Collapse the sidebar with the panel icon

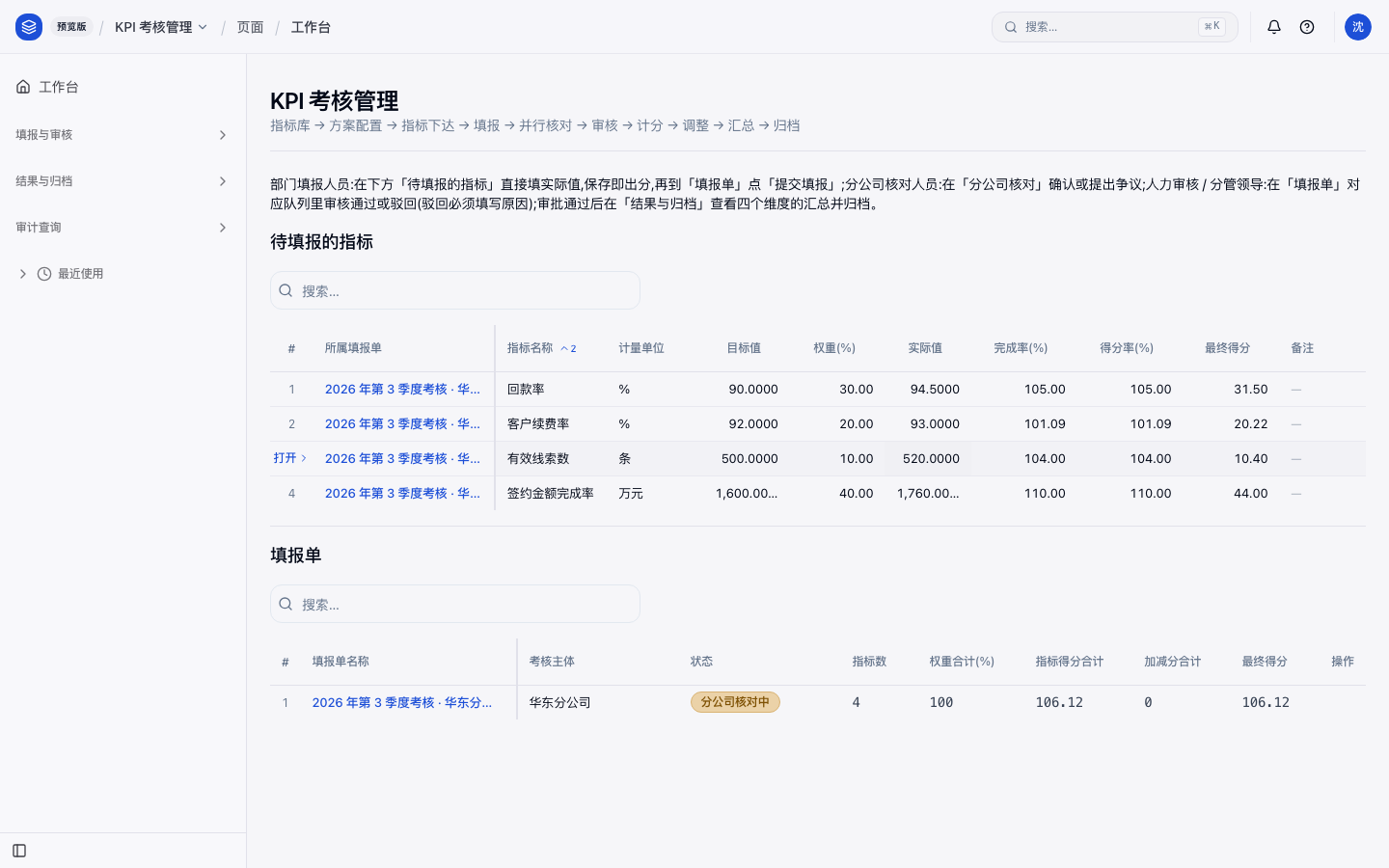tap(19, 851)
